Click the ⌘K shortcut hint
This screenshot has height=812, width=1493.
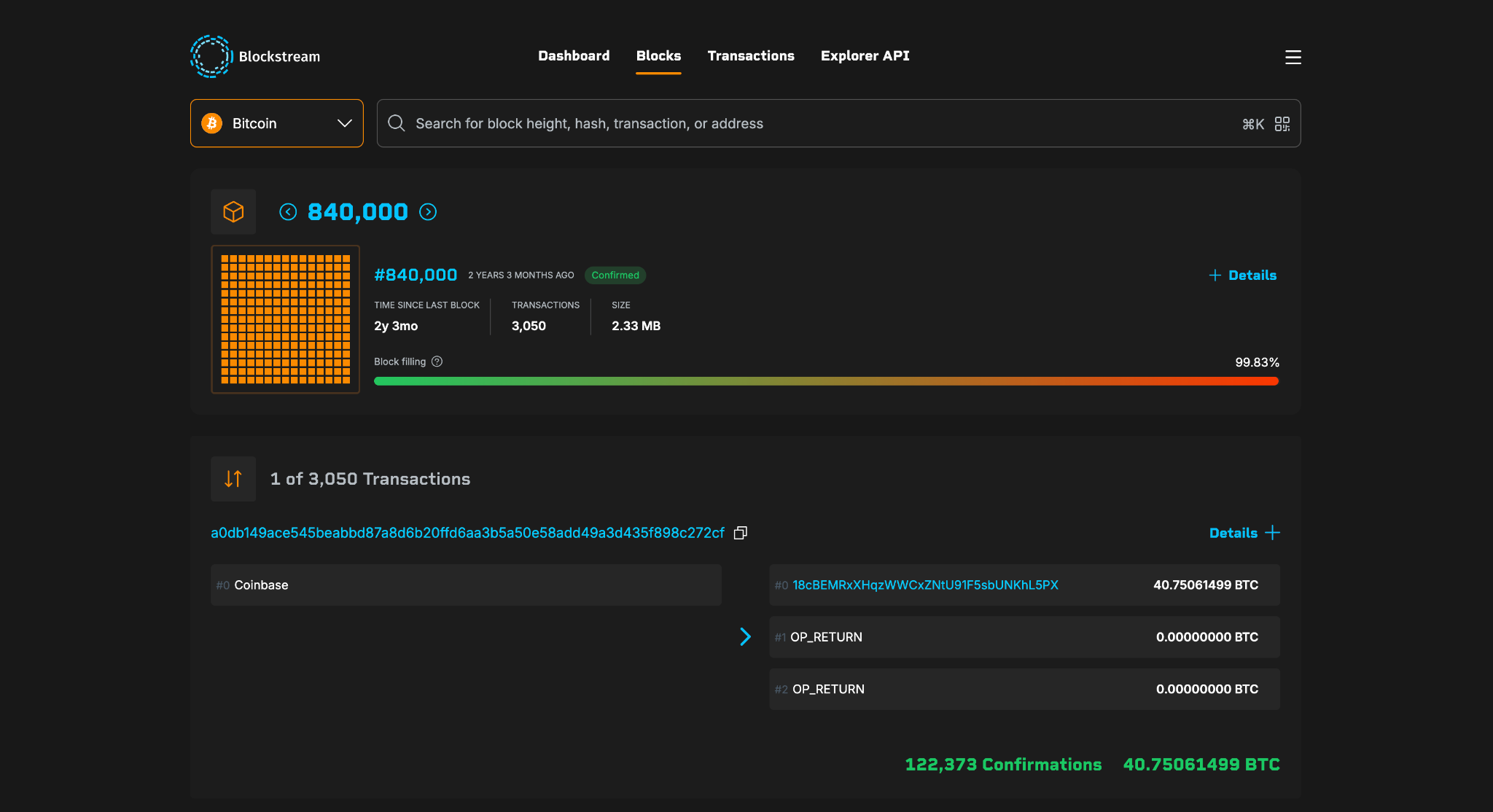pos(1253,124)
